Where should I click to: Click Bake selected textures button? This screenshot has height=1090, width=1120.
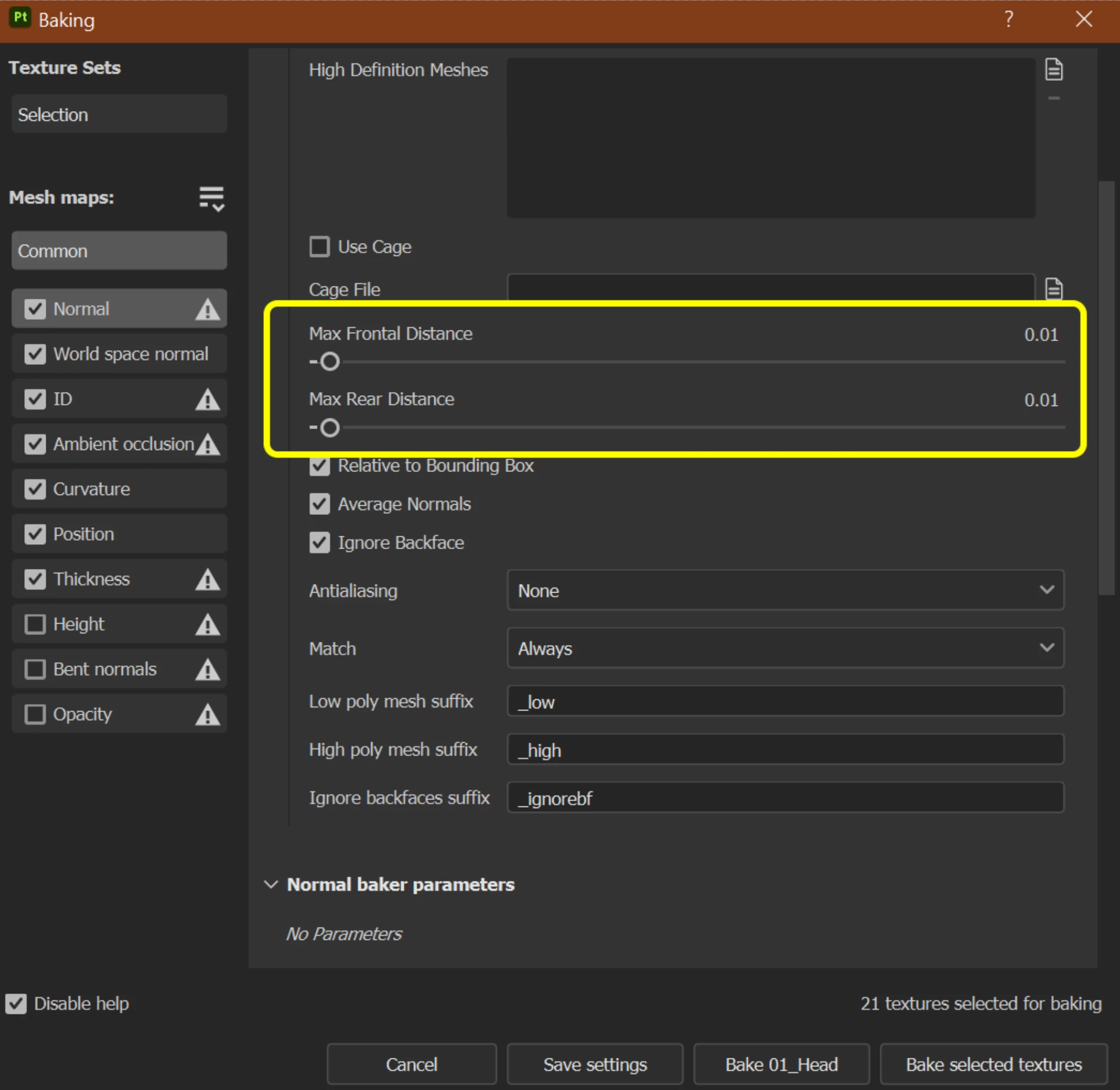coord(994,1064)
